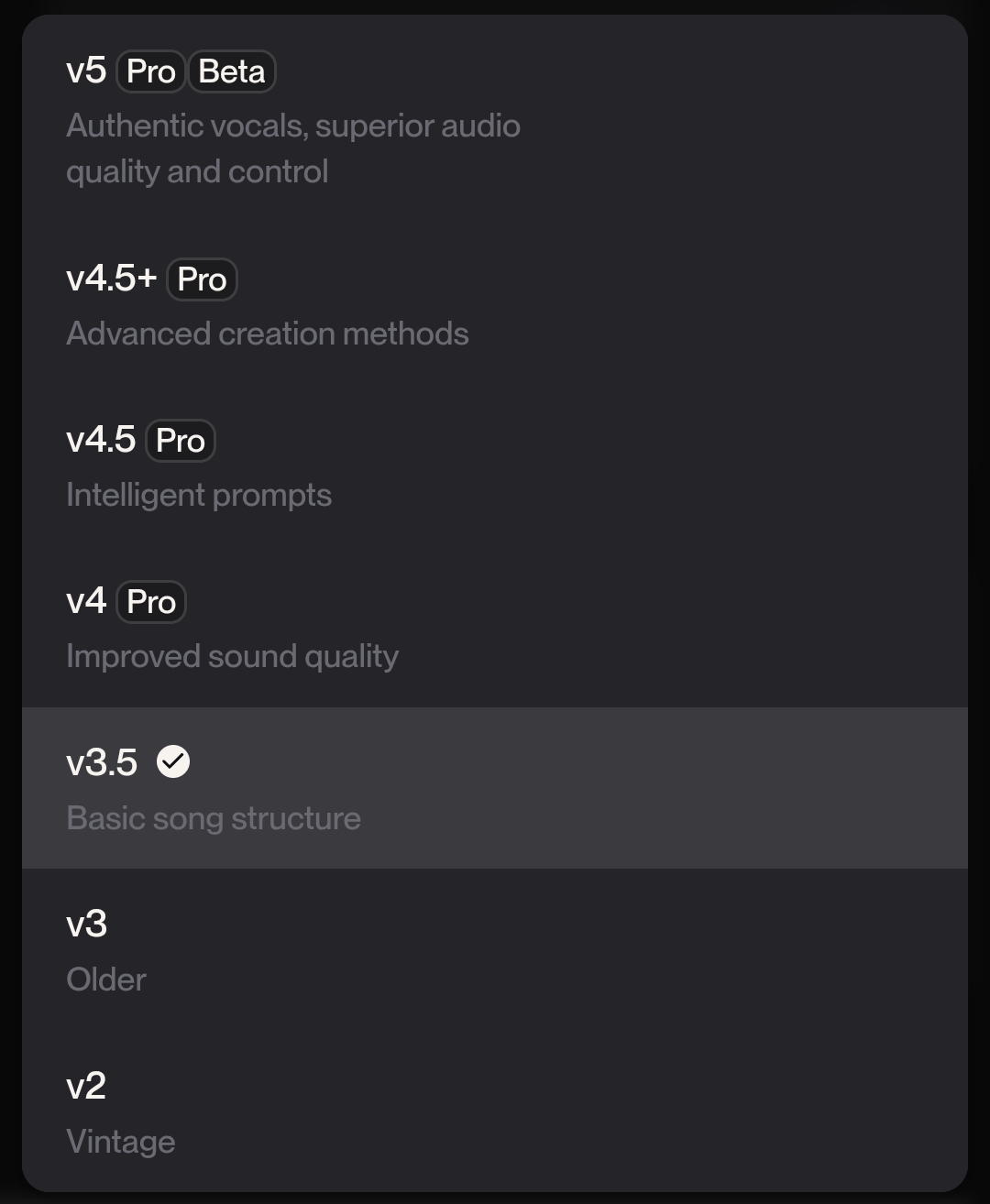
Task: Select the v3.5 version label
Action: [102, 762]
